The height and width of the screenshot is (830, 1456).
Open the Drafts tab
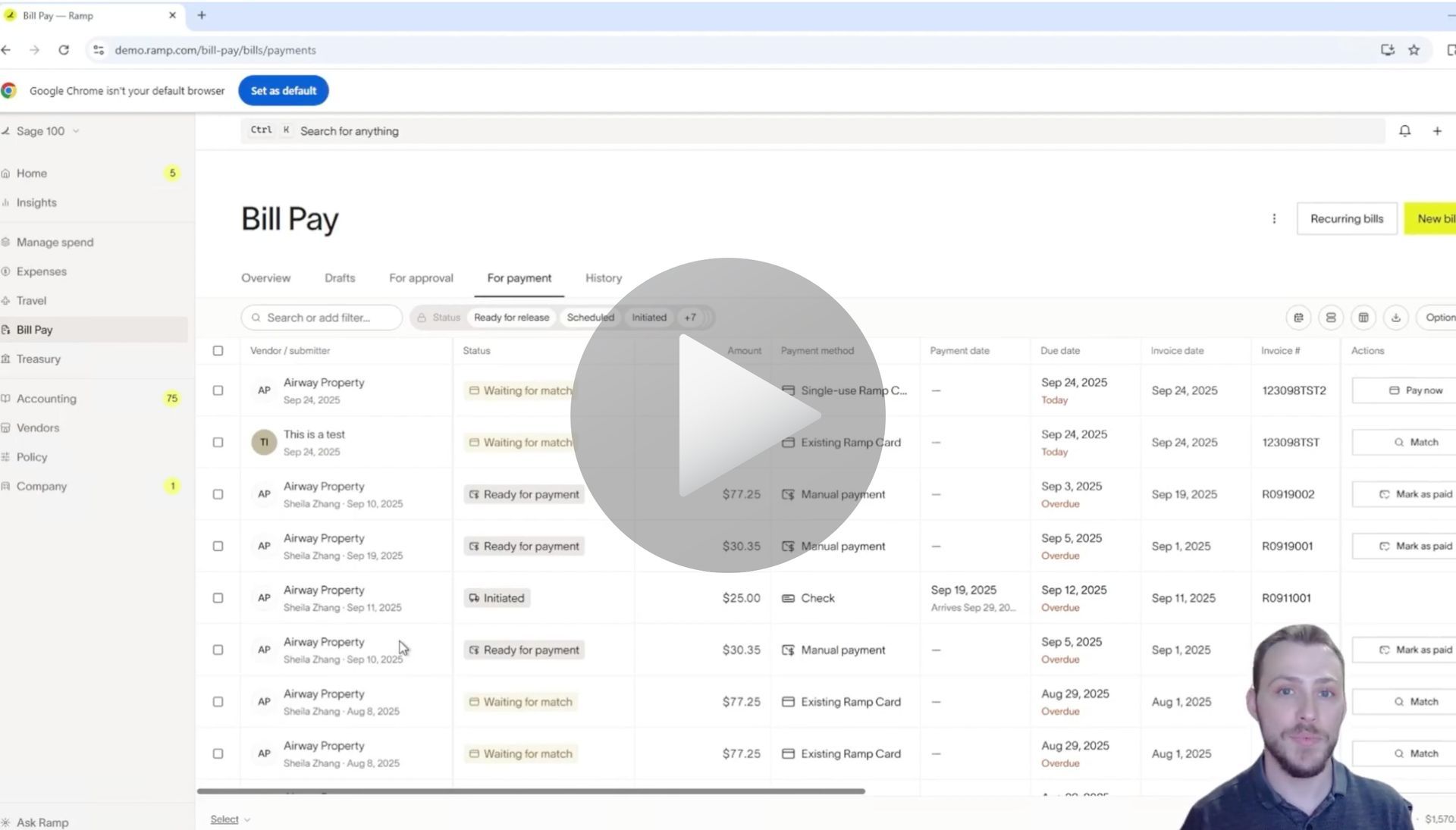click(x=340, y=278)
